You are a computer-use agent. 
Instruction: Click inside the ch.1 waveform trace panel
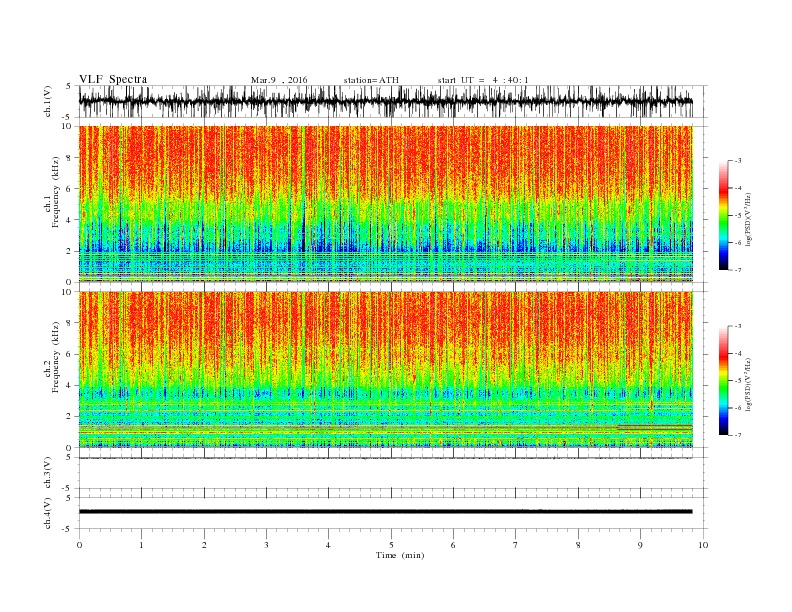click(393, 101)
